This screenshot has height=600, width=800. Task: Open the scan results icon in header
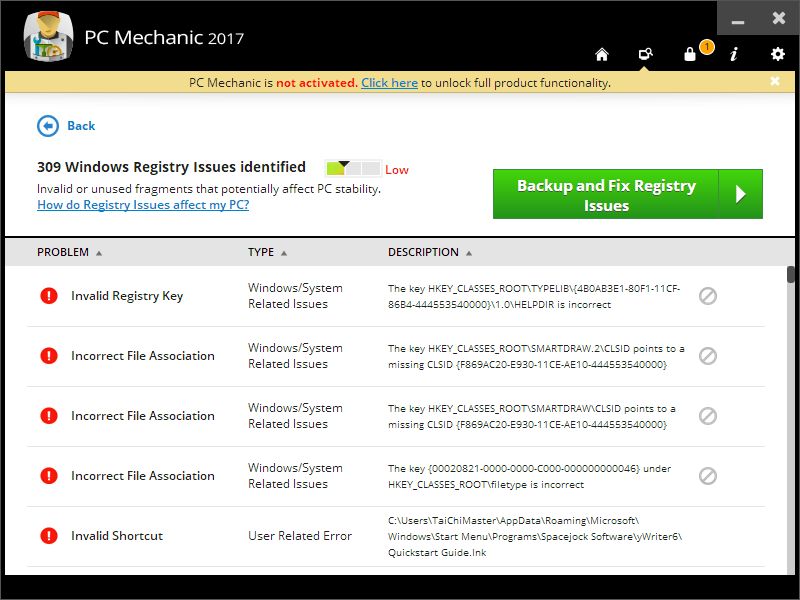click(x=645, y=54)
